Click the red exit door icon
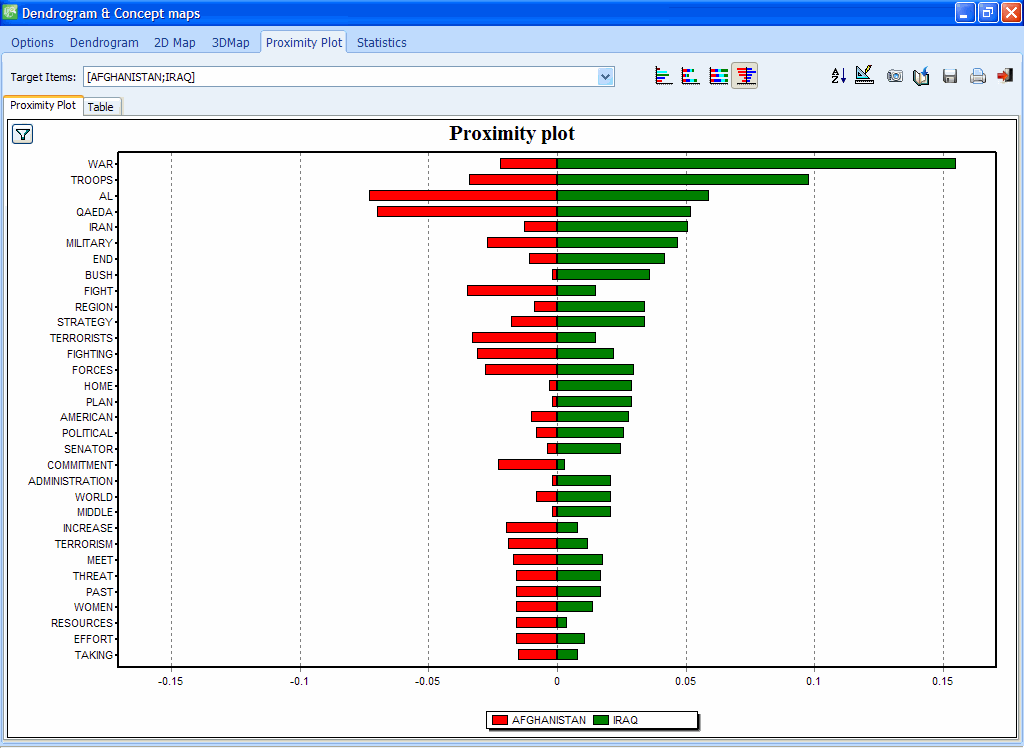The image size is (1024, 748). [x=1005, y=76]
